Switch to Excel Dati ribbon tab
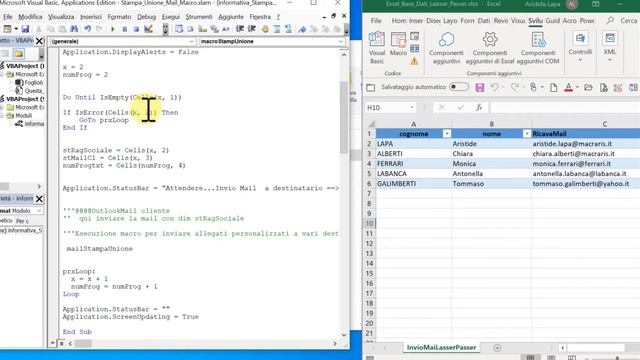The image size is (640, 360). tap(484, 20)
